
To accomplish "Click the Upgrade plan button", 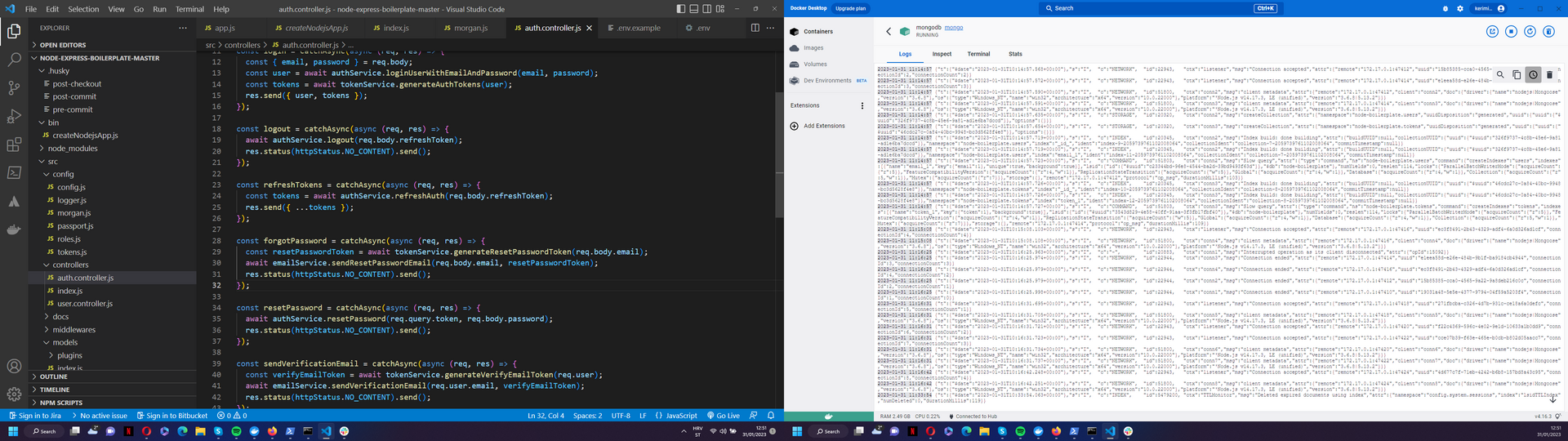I will (x=850, y=8).
